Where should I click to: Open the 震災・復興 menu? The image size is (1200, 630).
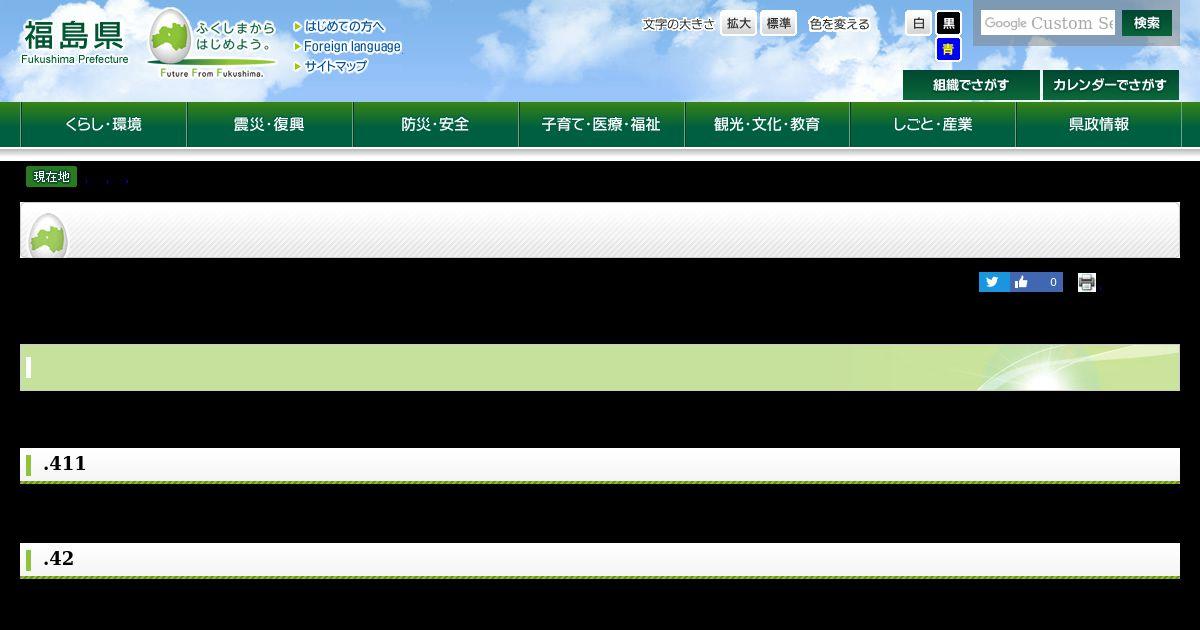coord(269,125)
